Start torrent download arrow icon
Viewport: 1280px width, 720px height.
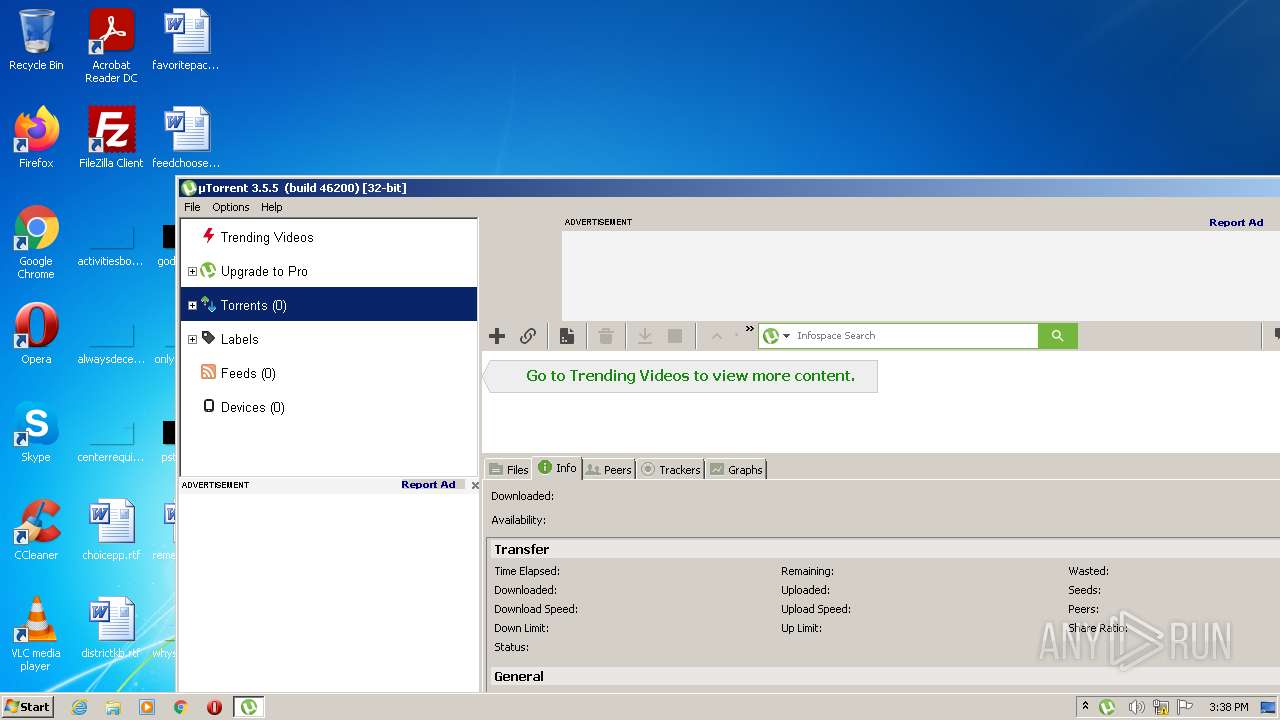pos(645,336)
